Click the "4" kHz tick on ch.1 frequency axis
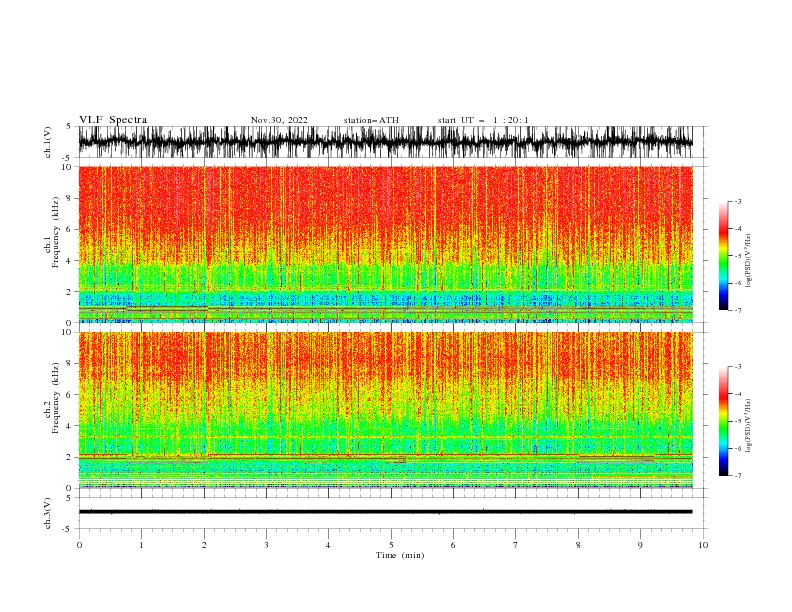This screenshot has height=612, width=792. [x=70, y=261]
